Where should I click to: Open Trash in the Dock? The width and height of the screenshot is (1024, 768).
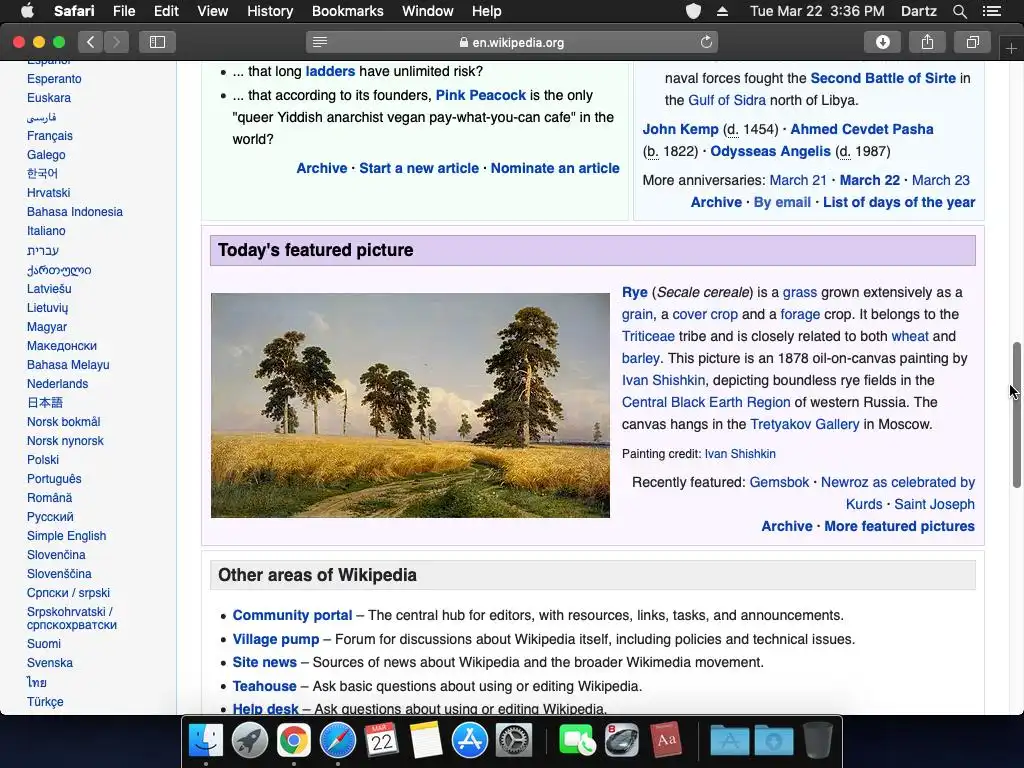pyautogui.click(x=818, y=741)
